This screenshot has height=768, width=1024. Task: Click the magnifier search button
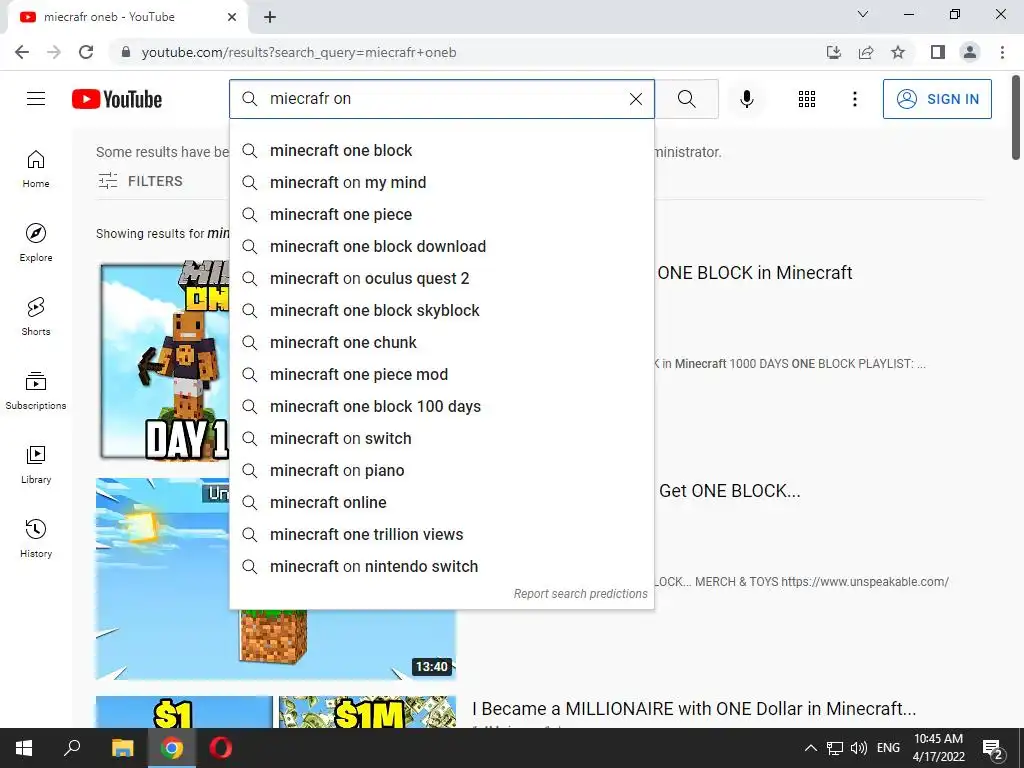point(686,99)
